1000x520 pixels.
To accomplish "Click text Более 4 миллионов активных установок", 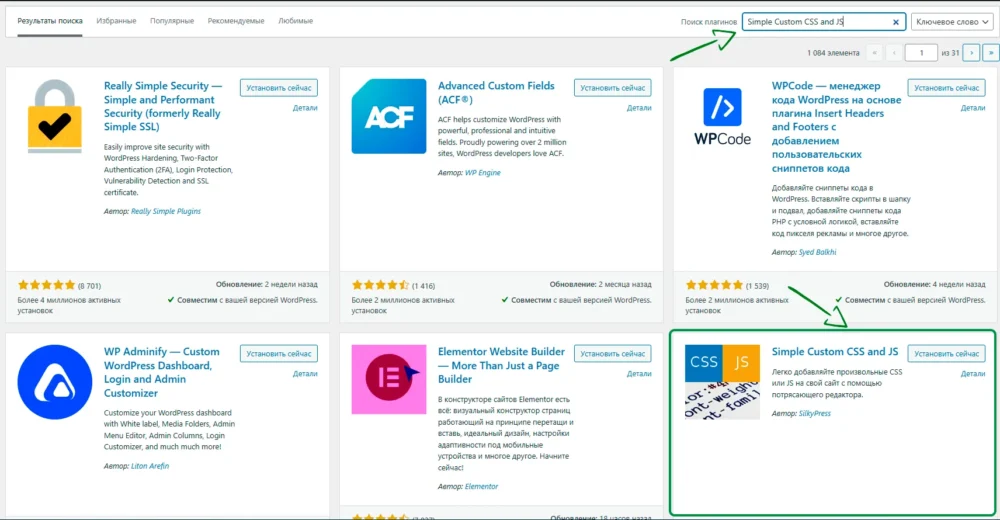I will click(x=69, y=306).
